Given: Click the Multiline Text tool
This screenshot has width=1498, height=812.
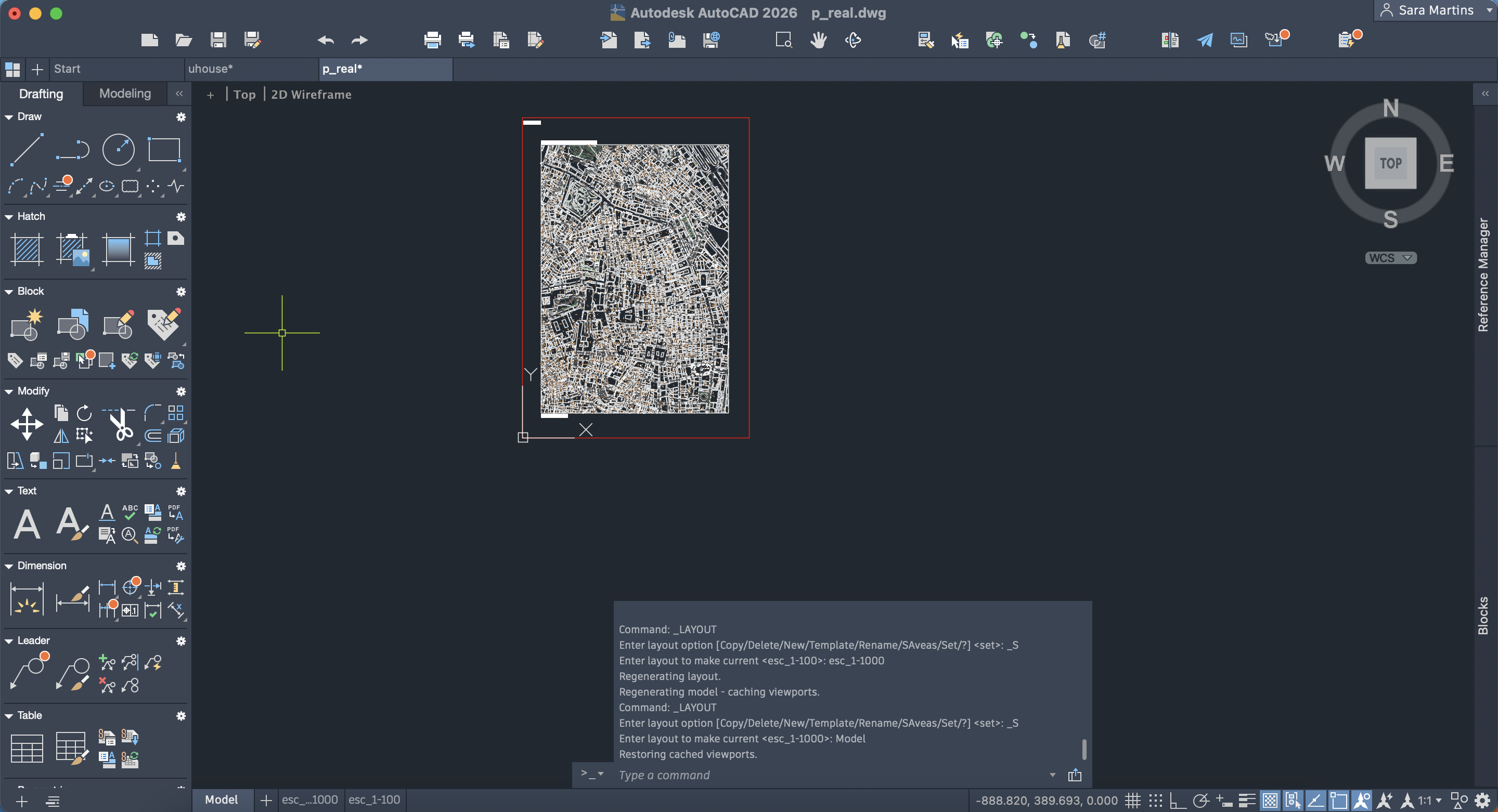Looking at the screenshot, I should coord(27,523).
